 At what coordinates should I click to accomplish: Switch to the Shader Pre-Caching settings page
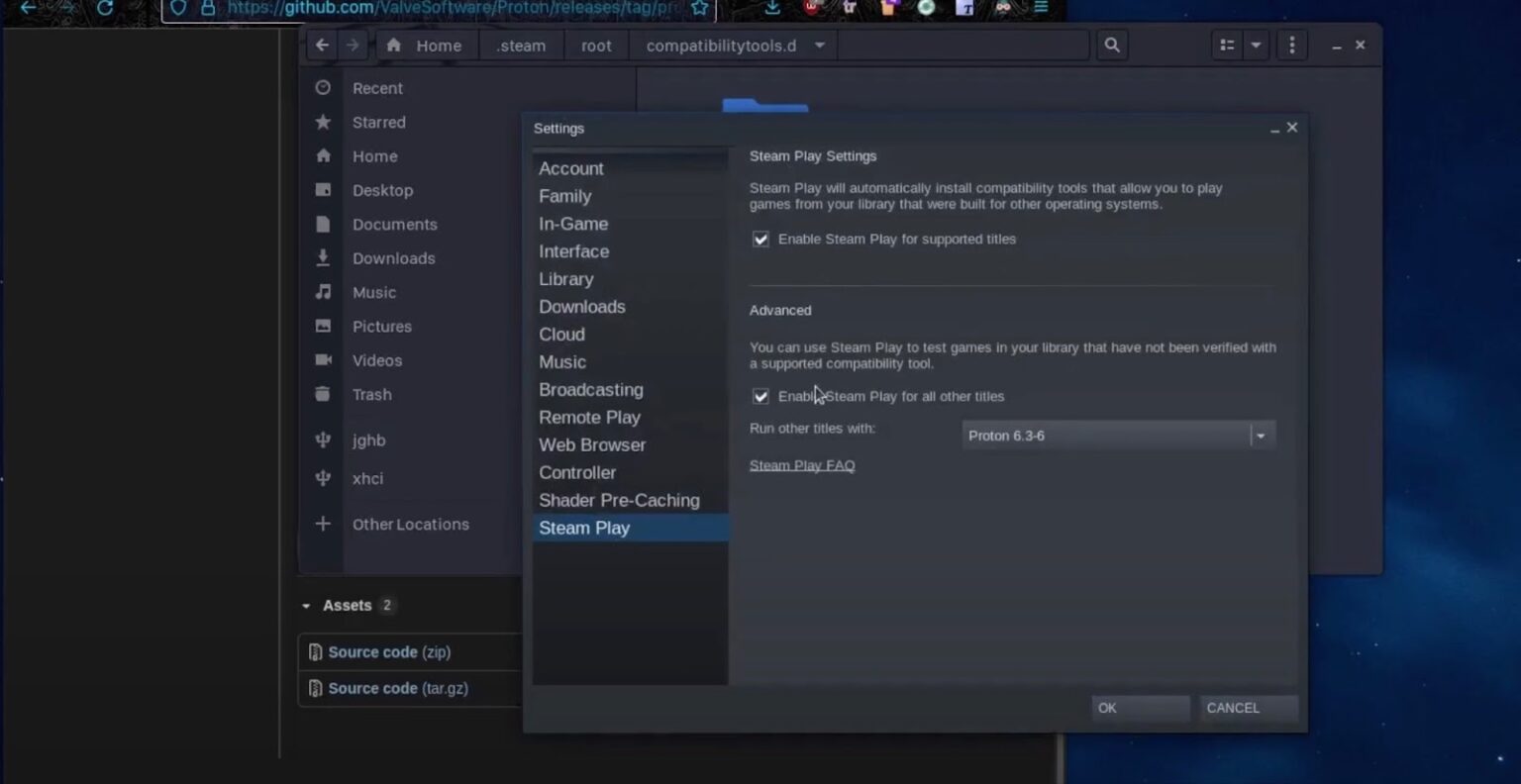click(x=619, y=500)
